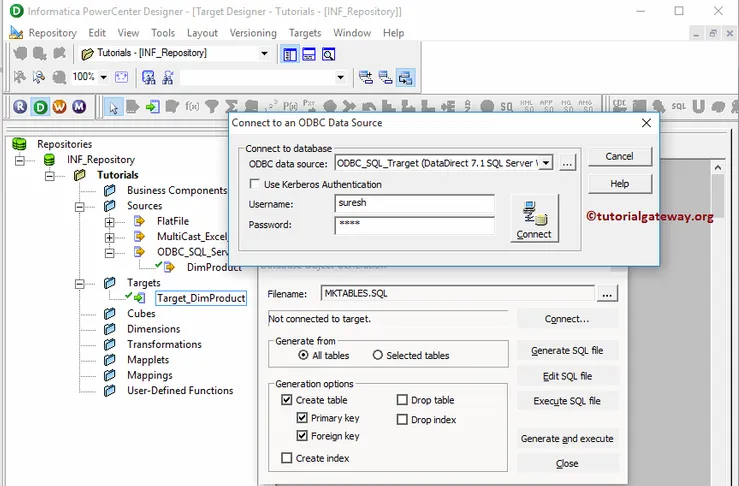Collapse the Tutorials folder node
Image resolution: width=739 pixels, height=486 pixels.
(49, 176)
